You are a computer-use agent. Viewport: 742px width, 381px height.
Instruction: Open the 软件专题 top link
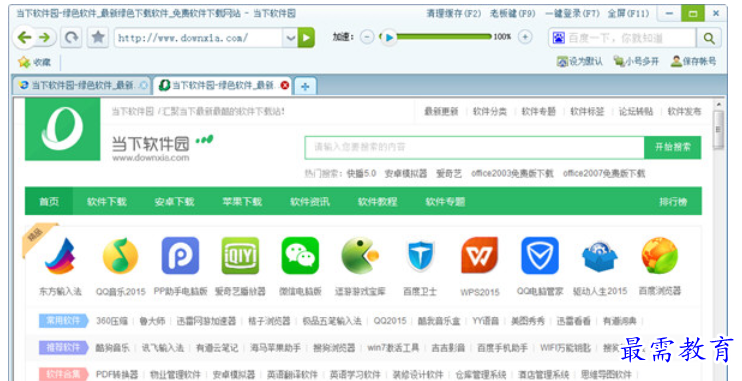point(539,111)
